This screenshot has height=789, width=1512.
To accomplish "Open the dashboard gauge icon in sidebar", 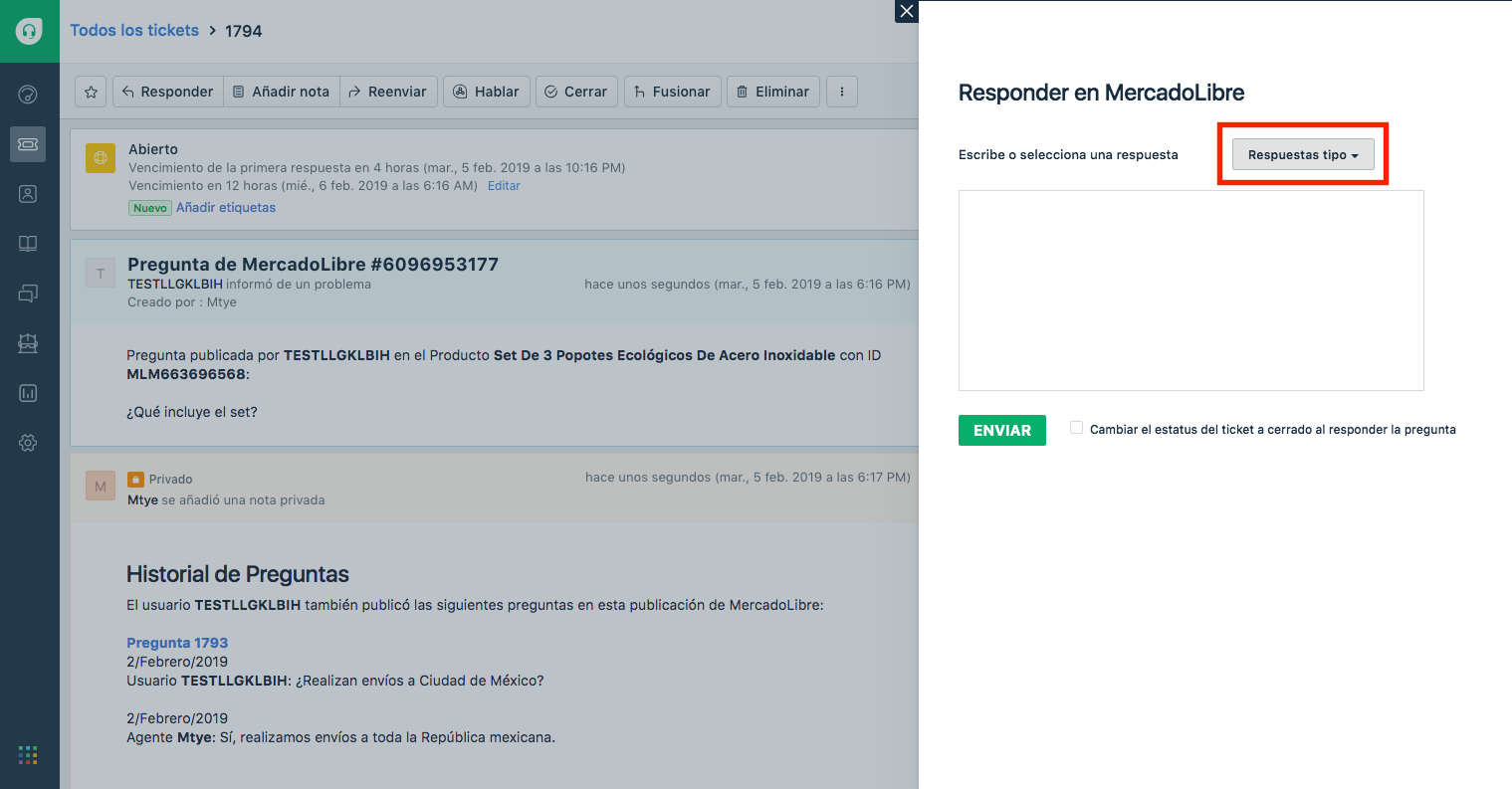I will click(28, 95).
